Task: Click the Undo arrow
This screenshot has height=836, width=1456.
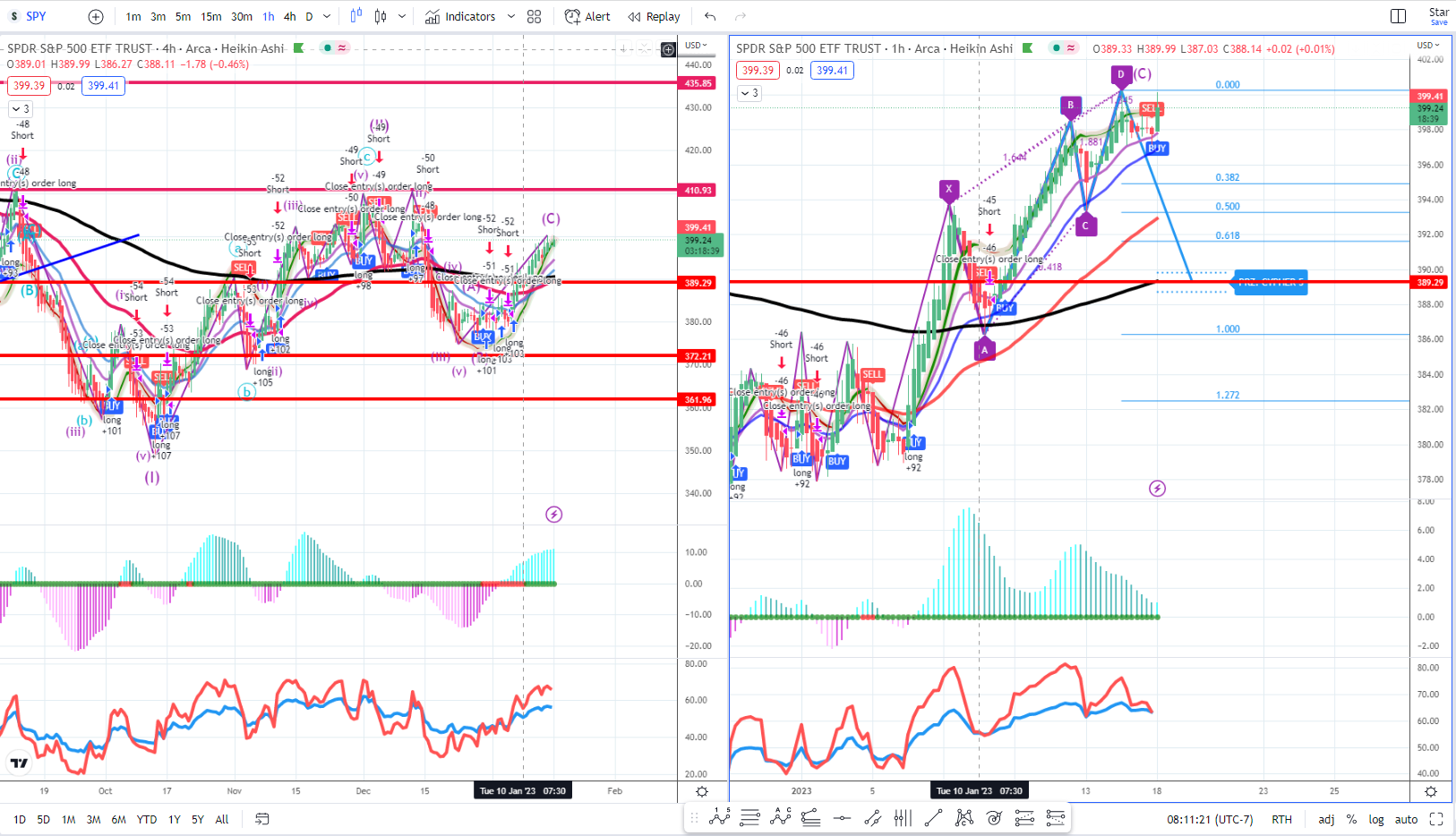Action: tap(710, 16)
